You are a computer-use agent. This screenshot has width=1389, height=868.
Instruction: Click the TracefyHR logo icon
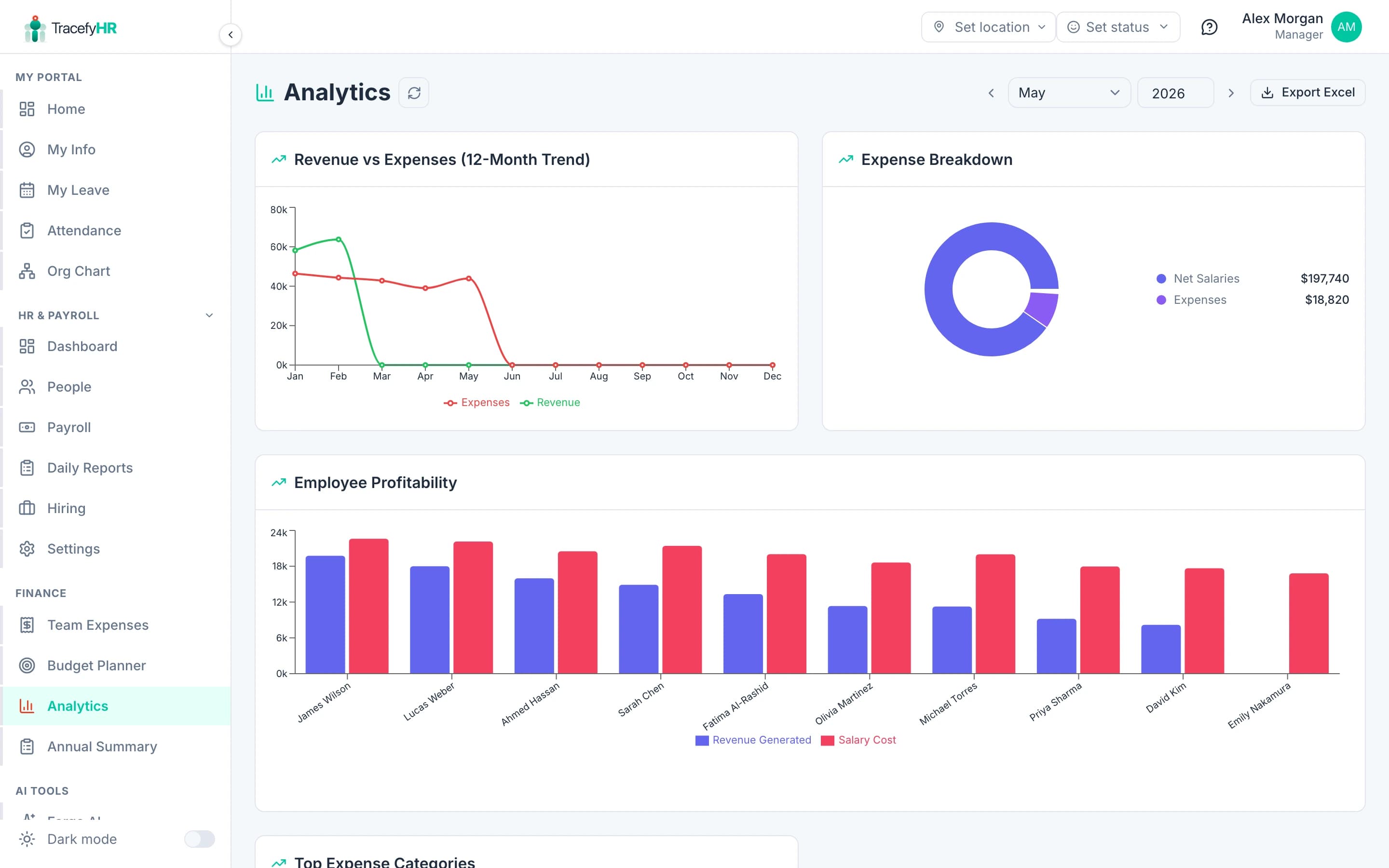35,28
